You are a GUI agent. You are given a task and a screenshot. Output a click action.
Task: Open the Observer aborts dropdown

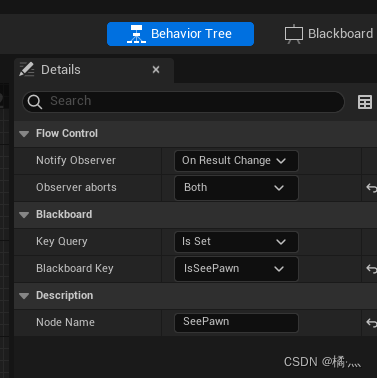(x=236, y=188)
